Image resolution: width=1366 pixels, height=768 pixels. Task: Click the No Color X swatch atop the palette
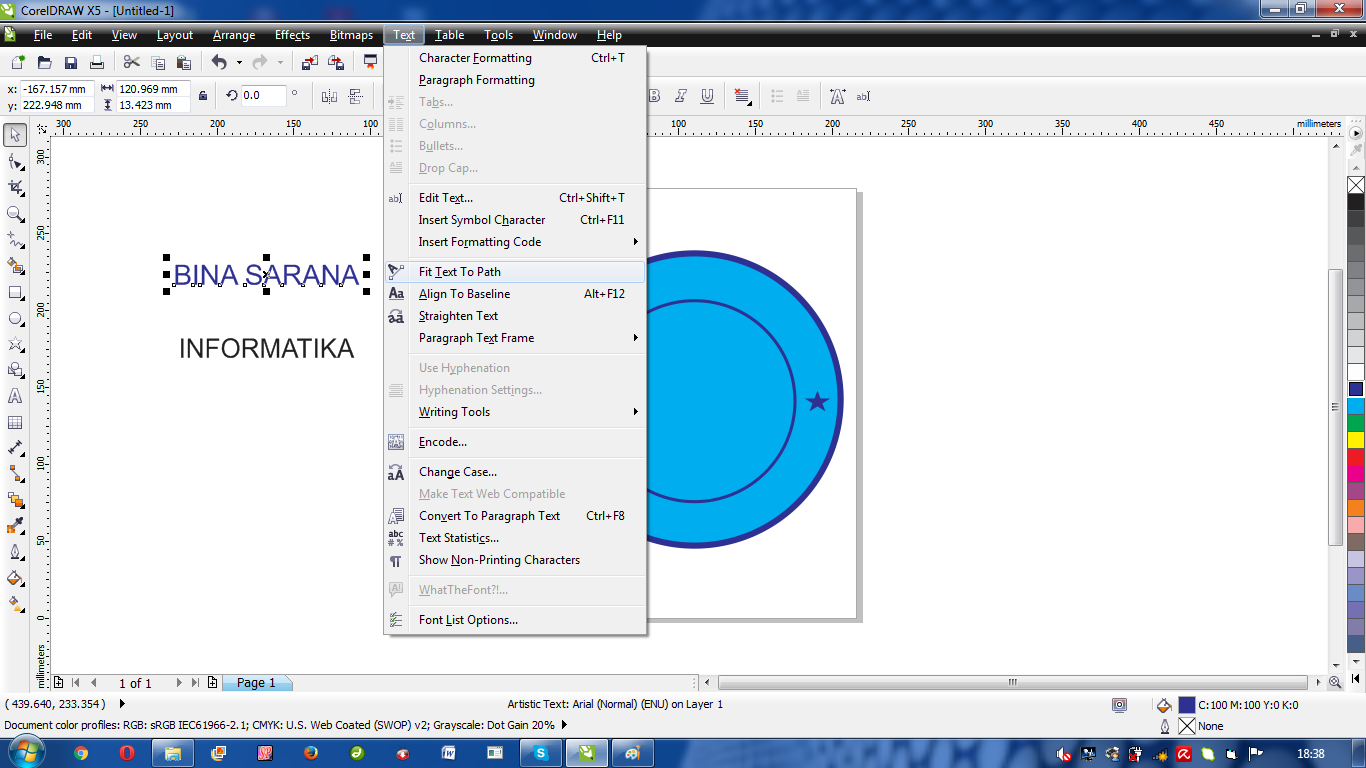tap(1355, 185)
